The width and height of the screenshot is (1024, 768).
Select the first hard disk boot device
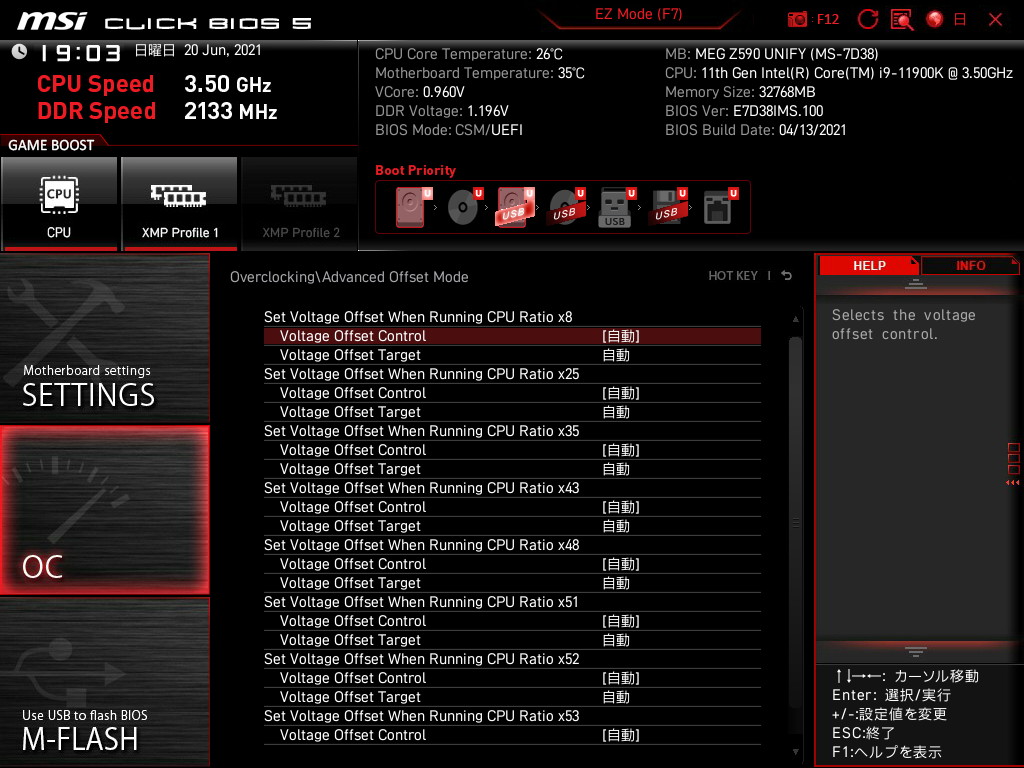[413, 207]
